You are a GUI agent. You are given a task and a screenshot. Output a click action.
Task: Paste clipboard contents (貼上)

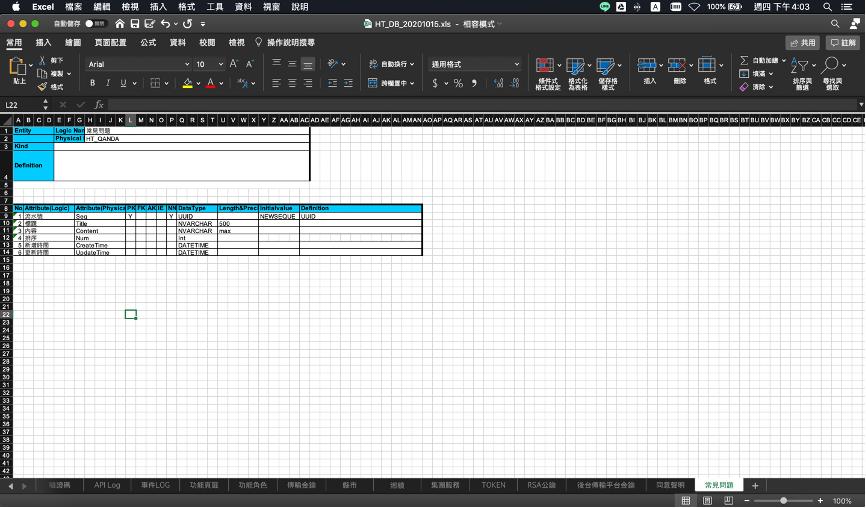tap(18, 71)
